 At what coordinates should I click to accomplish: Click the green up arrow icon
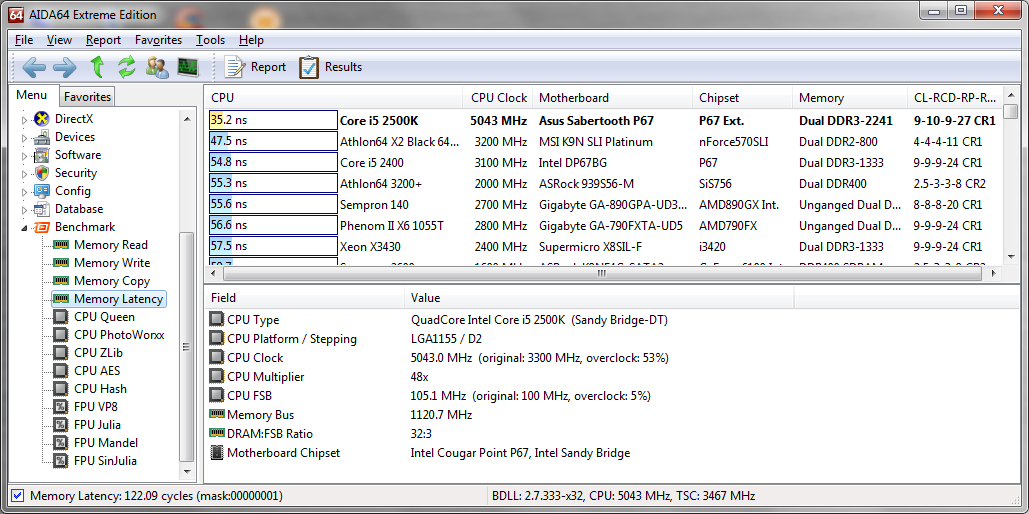coord(97,66)
